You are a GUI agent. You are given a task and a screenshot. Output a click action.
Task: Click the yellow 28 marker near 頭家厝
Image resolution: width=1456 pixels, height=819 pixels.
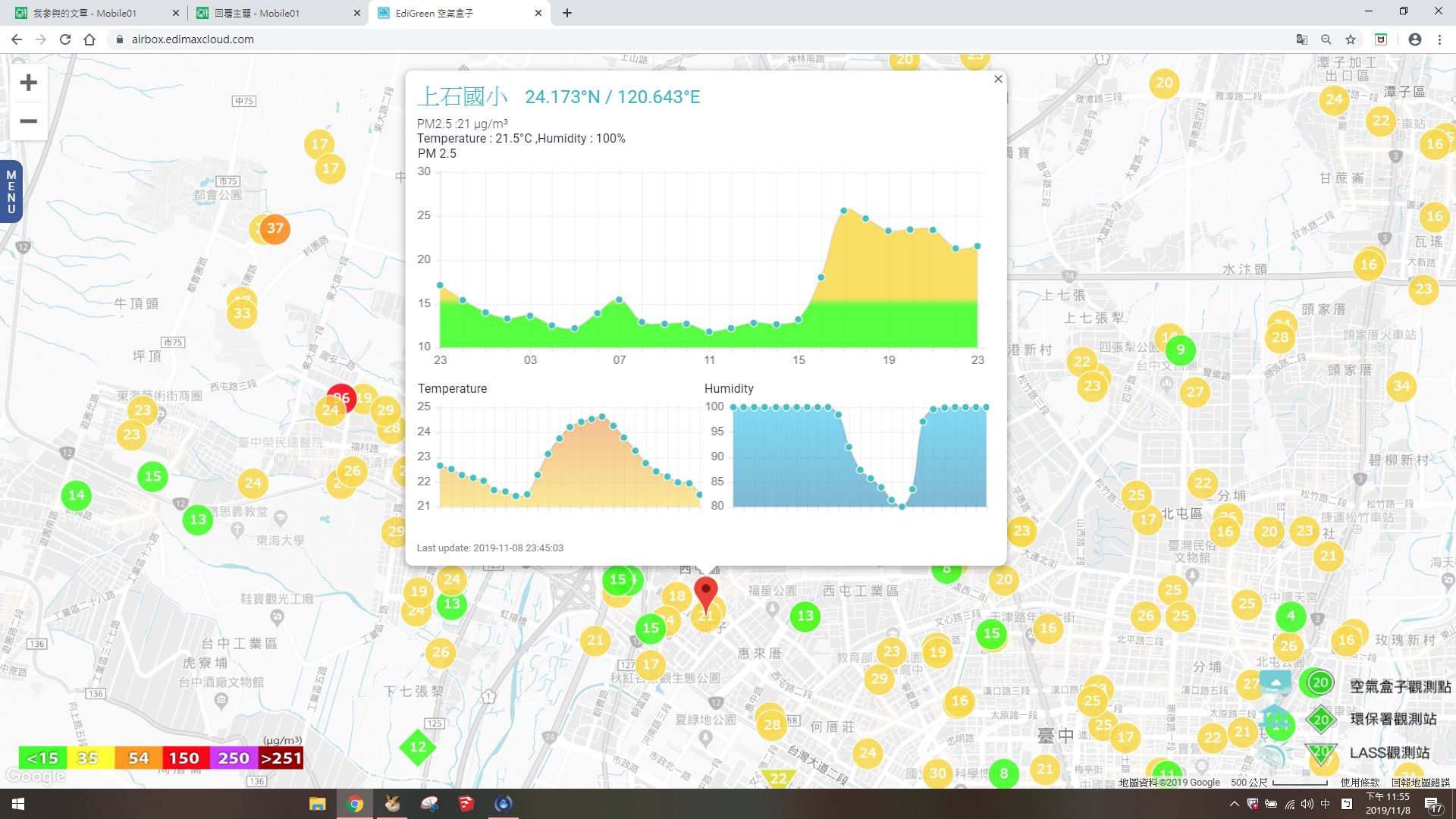click(x=1280, y=337)
